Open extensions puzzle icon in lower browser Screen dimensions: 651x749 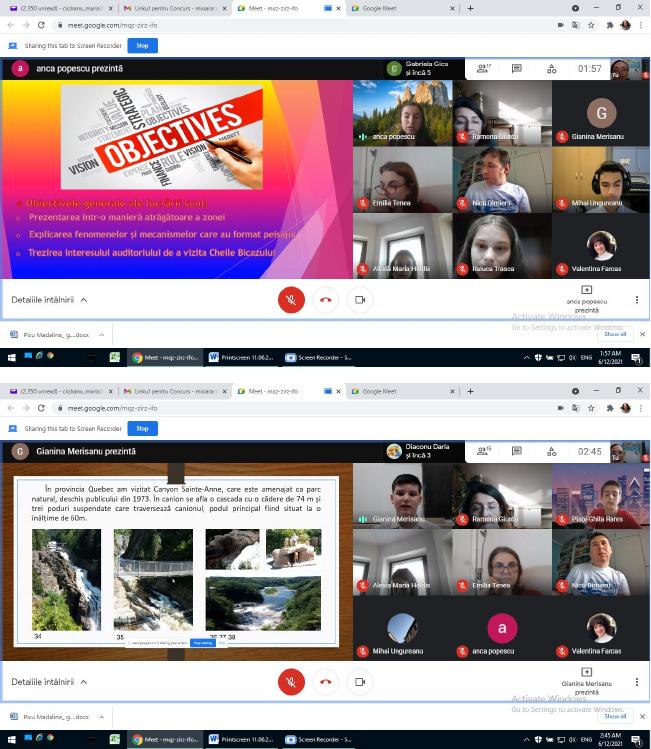[610, 408]
